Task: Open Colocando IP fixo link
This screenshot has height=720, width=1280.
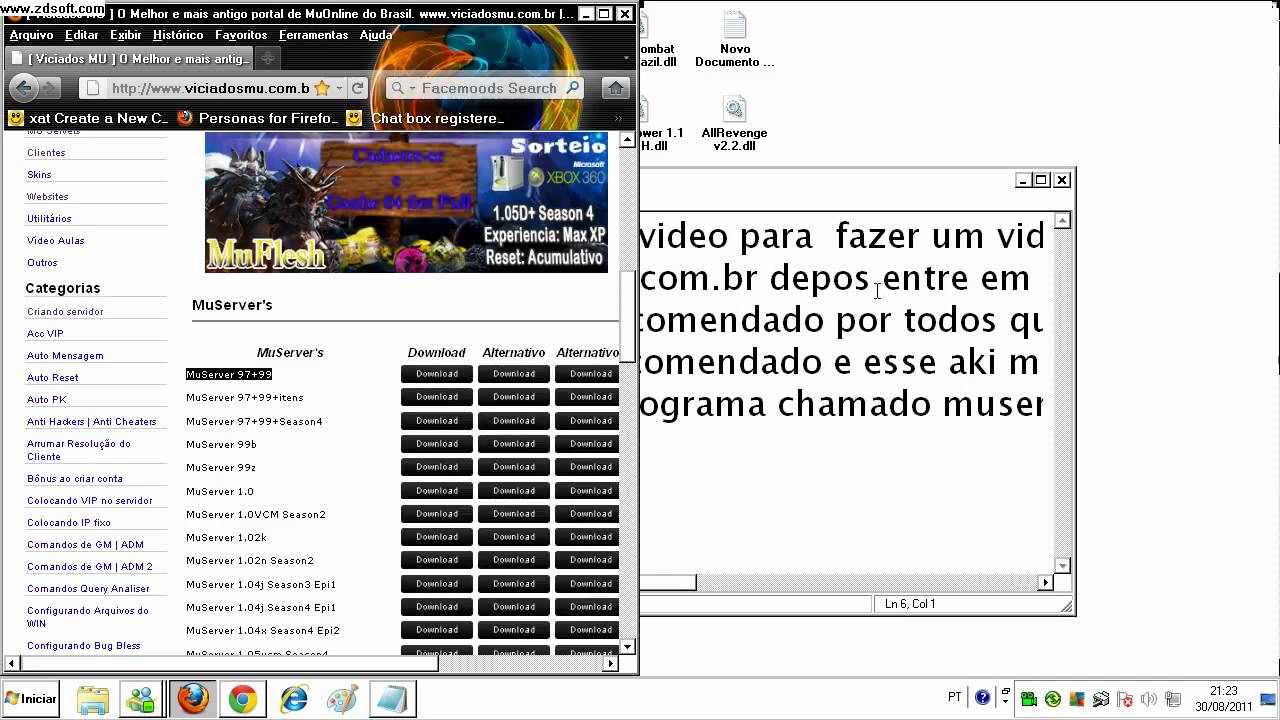Action: pyautogui.click(x=69, y=523)
